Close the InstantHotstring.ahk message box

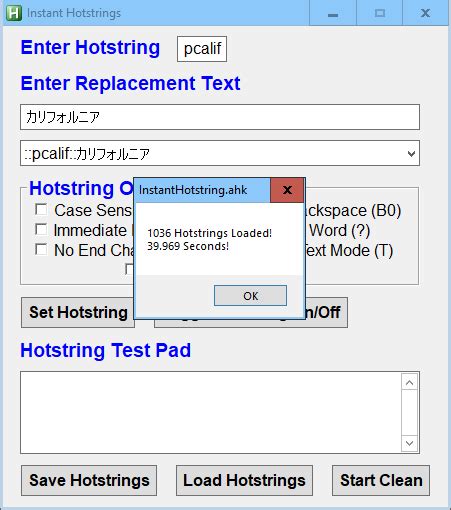tap(287, 190)
